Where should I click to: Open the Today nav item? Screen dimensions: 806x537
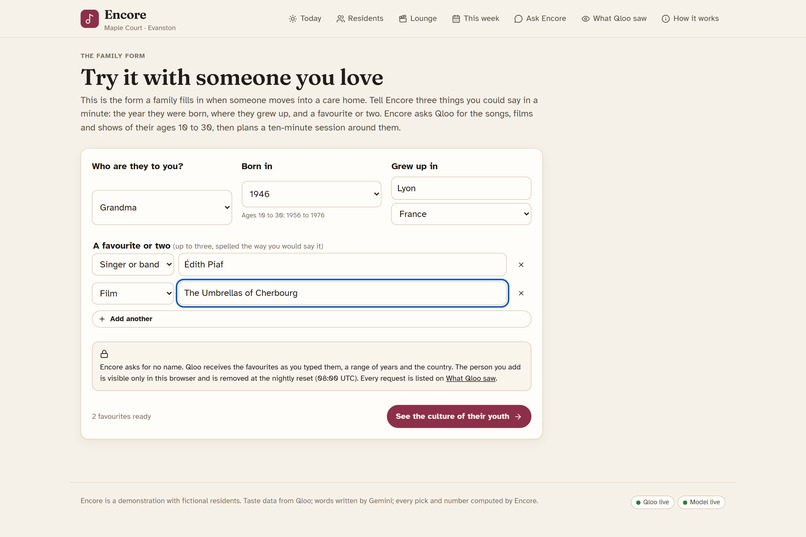coord(305,18)
